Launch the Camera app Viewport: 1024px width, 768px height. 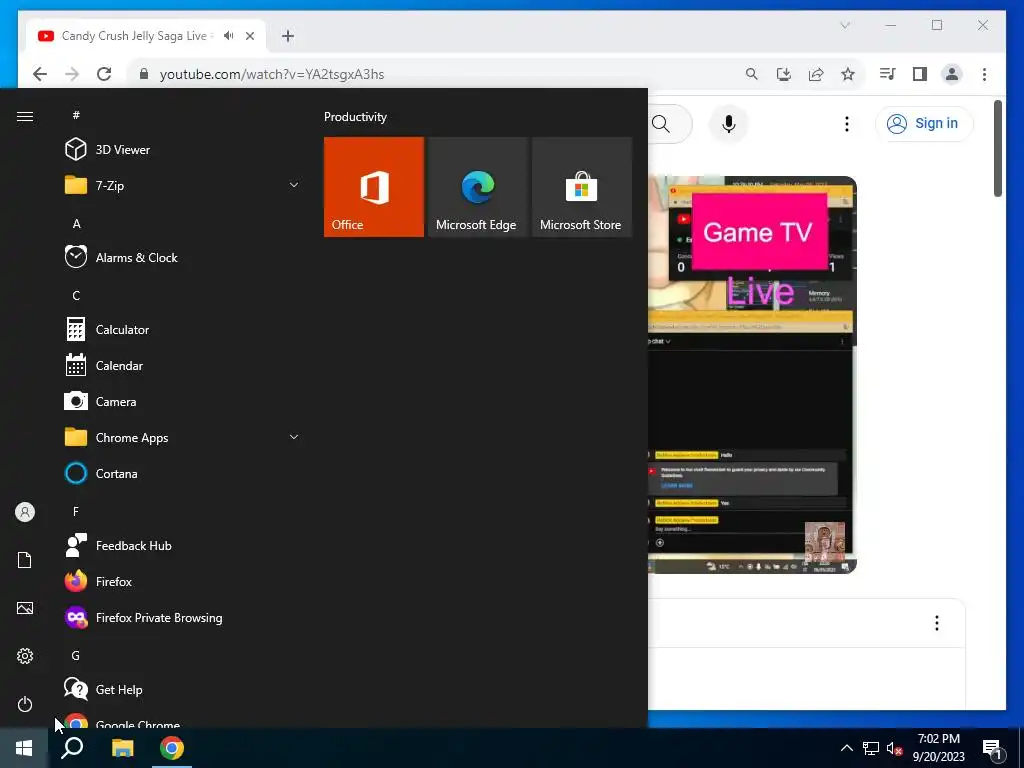pos(183,402)
